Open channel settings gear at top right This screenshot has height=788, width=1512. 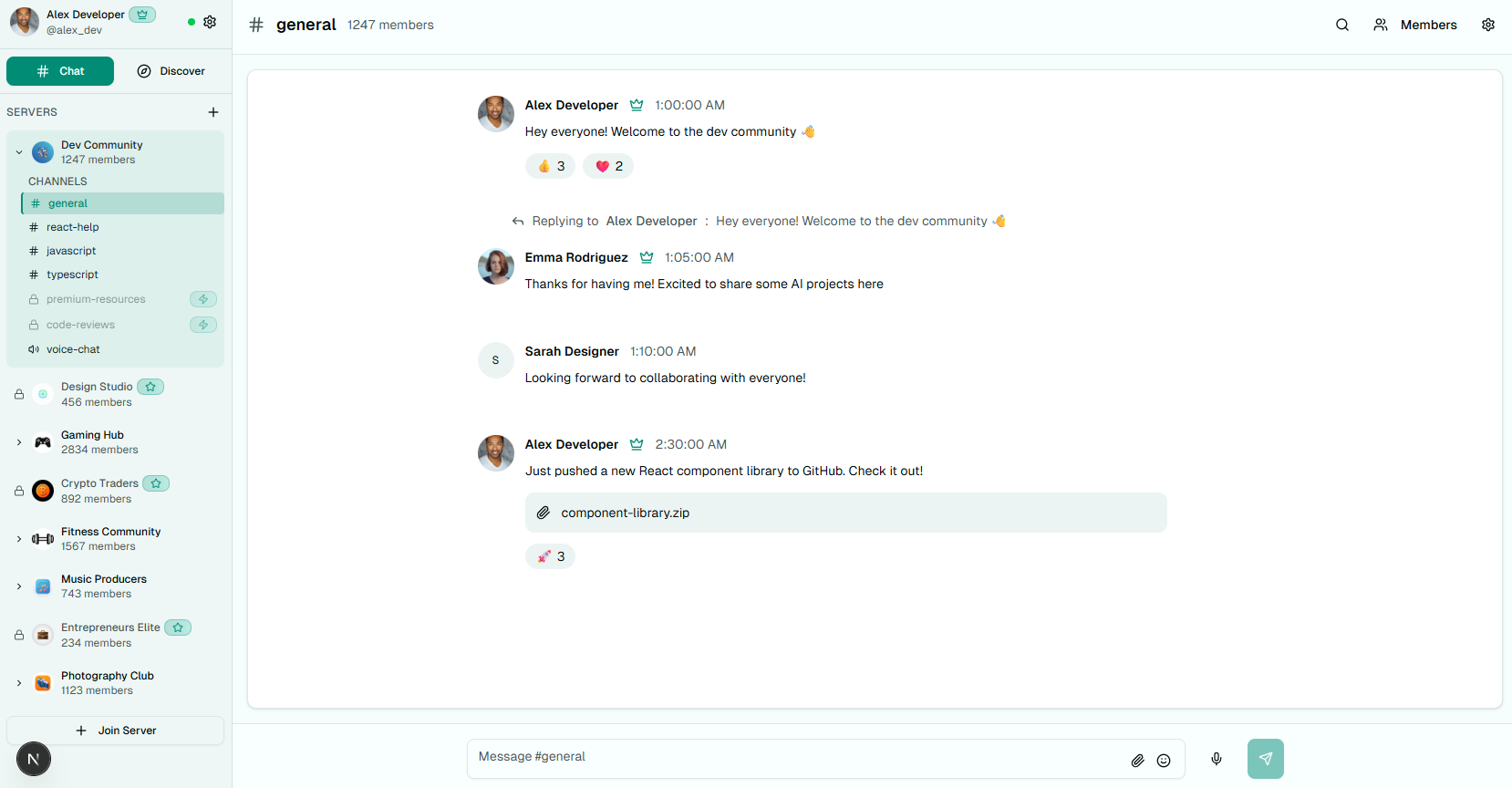point(1487,25)
